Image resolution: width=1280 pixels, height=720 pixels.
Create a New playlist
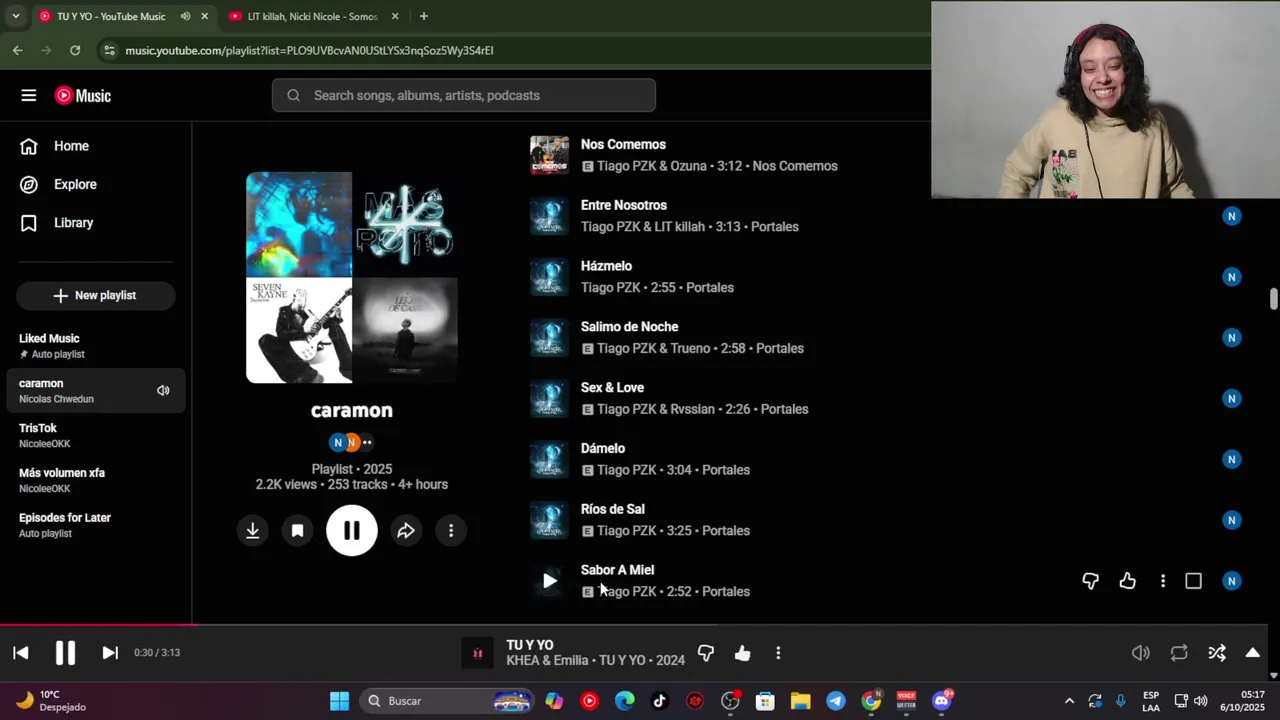[96, 295]
